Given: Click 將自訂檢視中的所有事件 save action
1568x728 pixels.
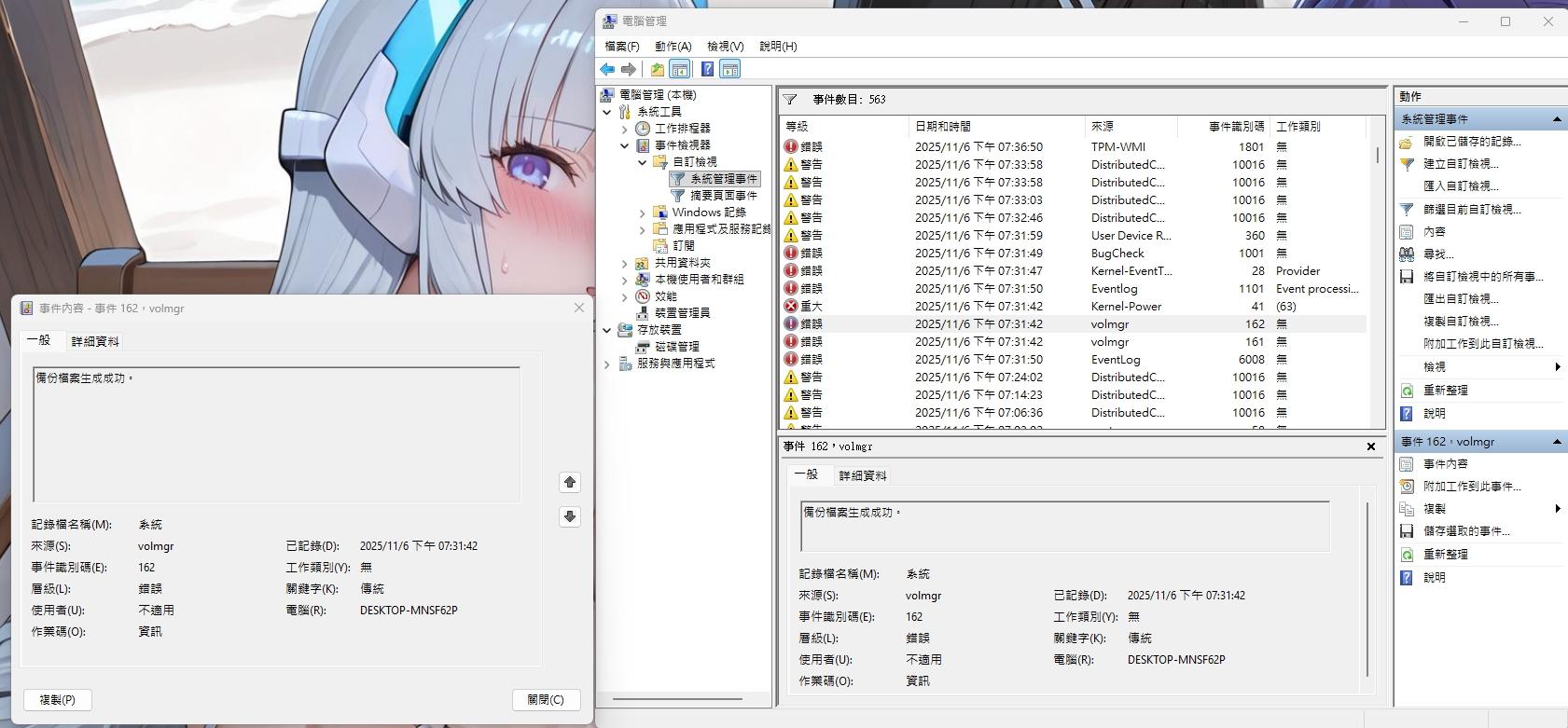Looking at the screenshot, I should pos(1483,277).
